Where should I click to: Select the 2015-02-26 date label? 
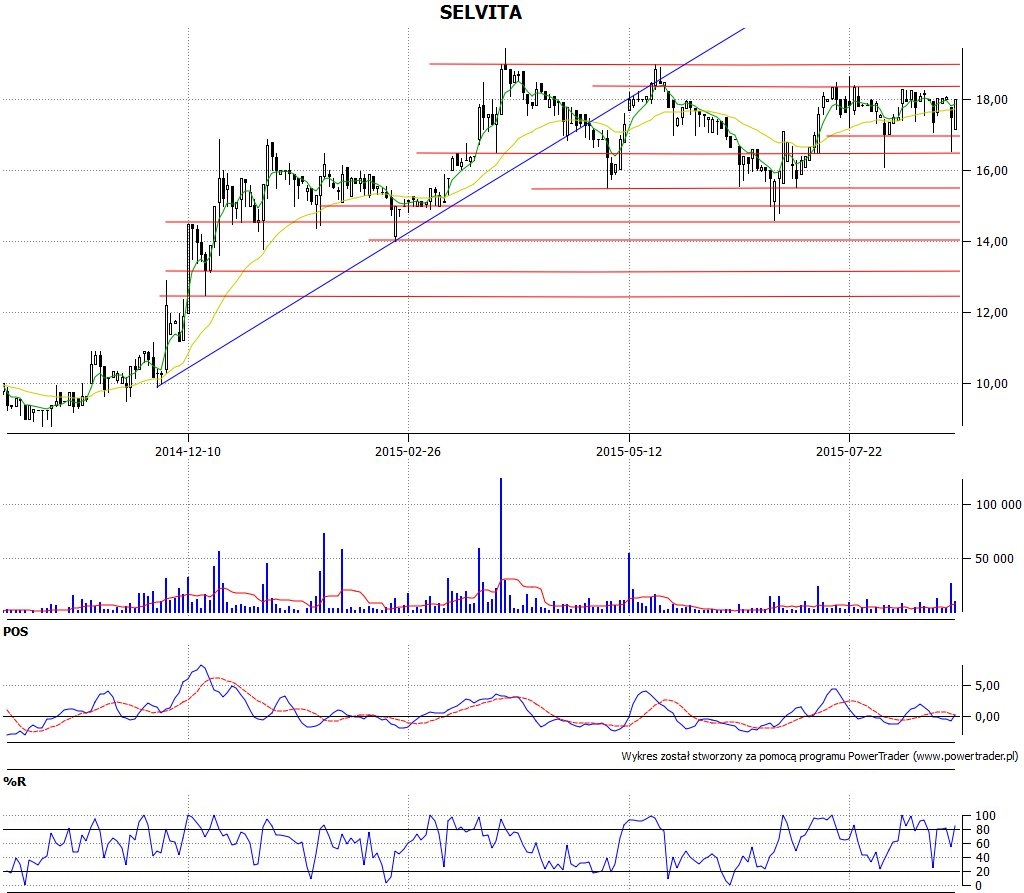tap(408, 451)
